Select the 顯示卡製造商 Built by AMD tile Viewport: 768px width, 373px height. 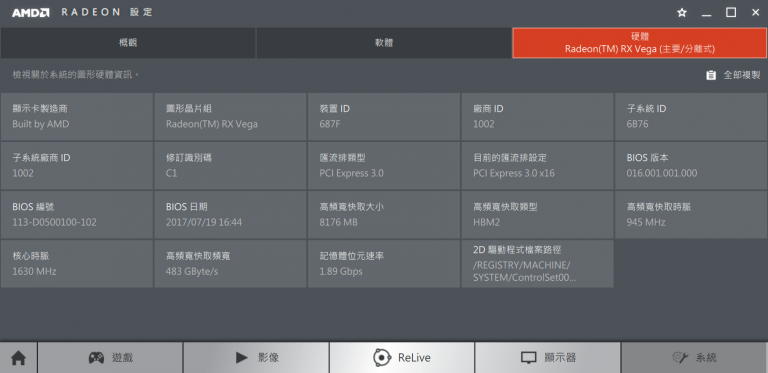pyautogui.click(x=76, y=117)
